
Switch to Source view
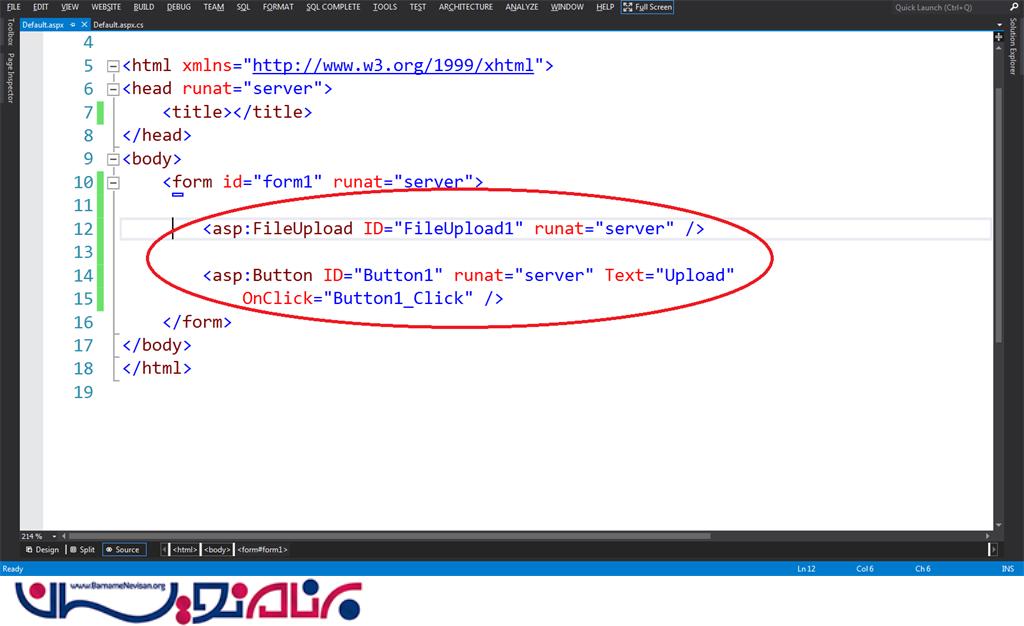pyautogui.click(x=123, y=550)
